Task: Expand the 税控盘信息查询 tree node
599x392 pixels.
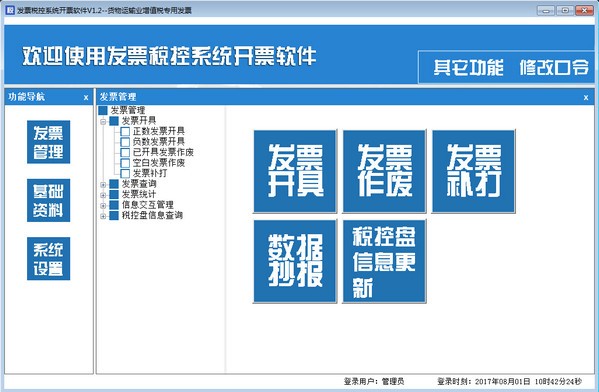Action: click(x=103, y=216)
